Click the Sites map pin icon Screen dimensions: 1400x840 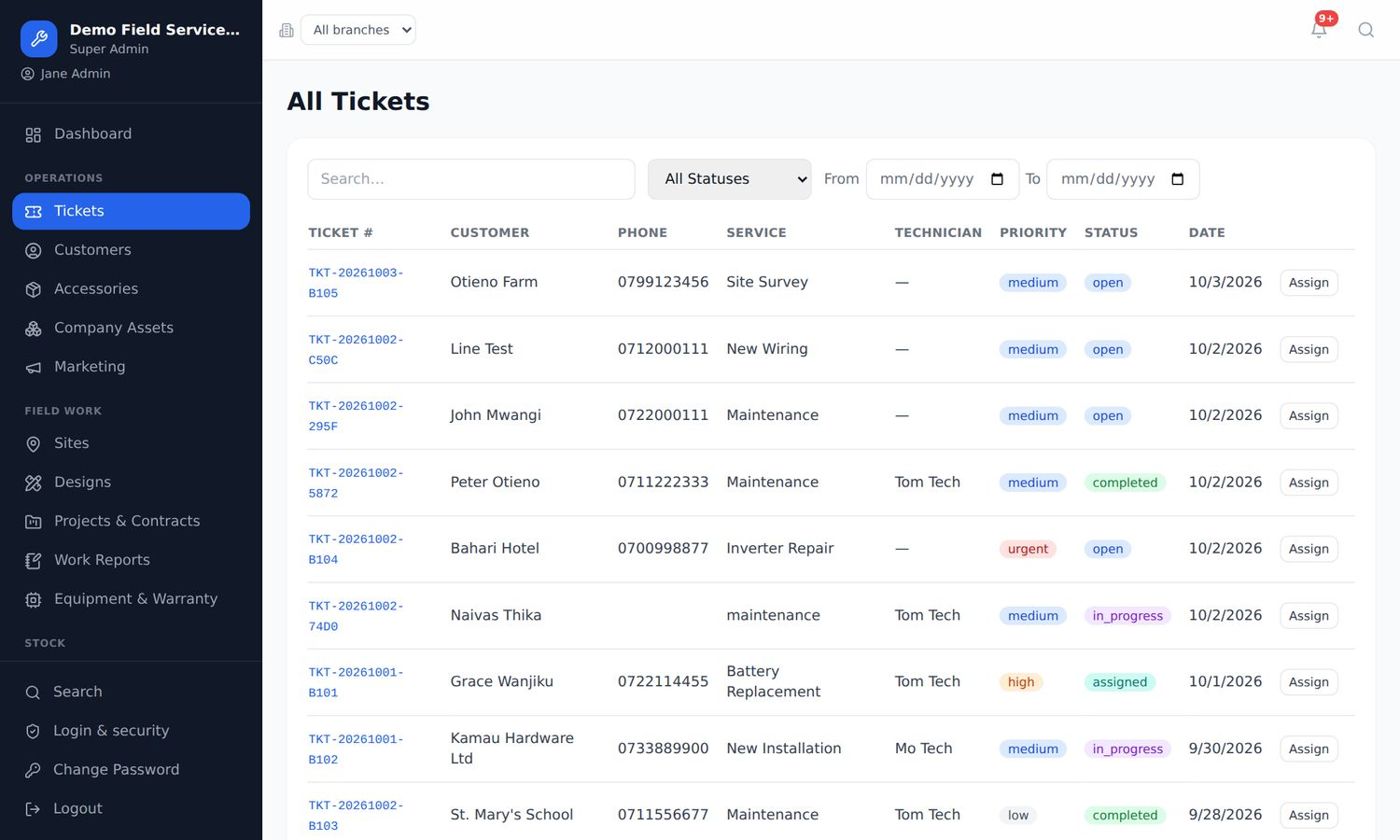(x=33, y=444)
